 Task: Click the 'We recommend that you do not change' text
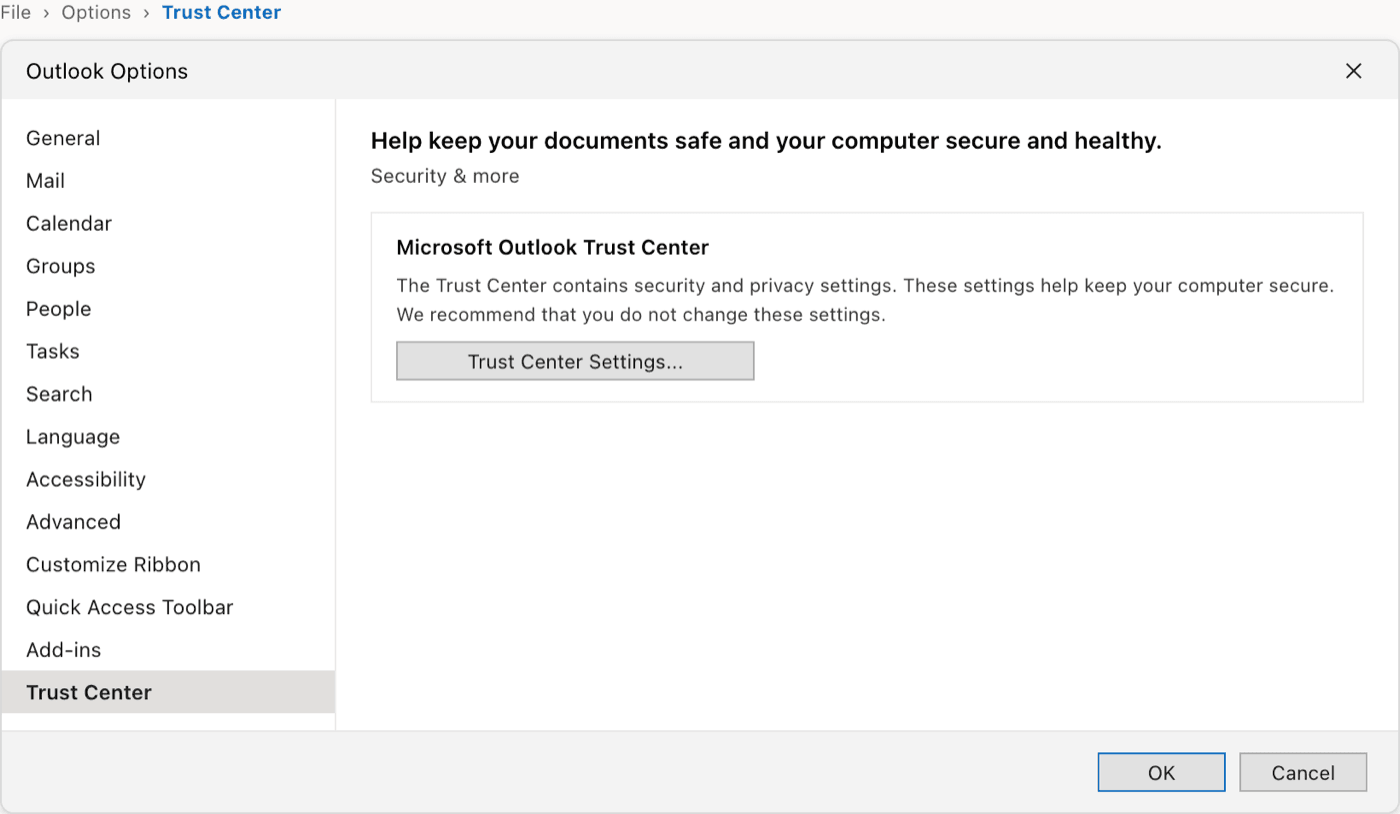[641, 315]
